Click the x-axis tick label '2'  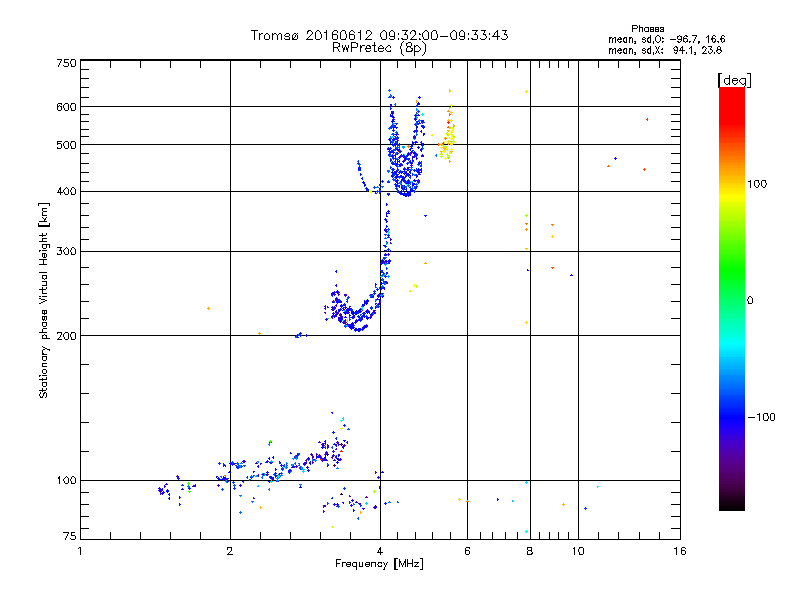pyautogui.click(x=230, y=552)
